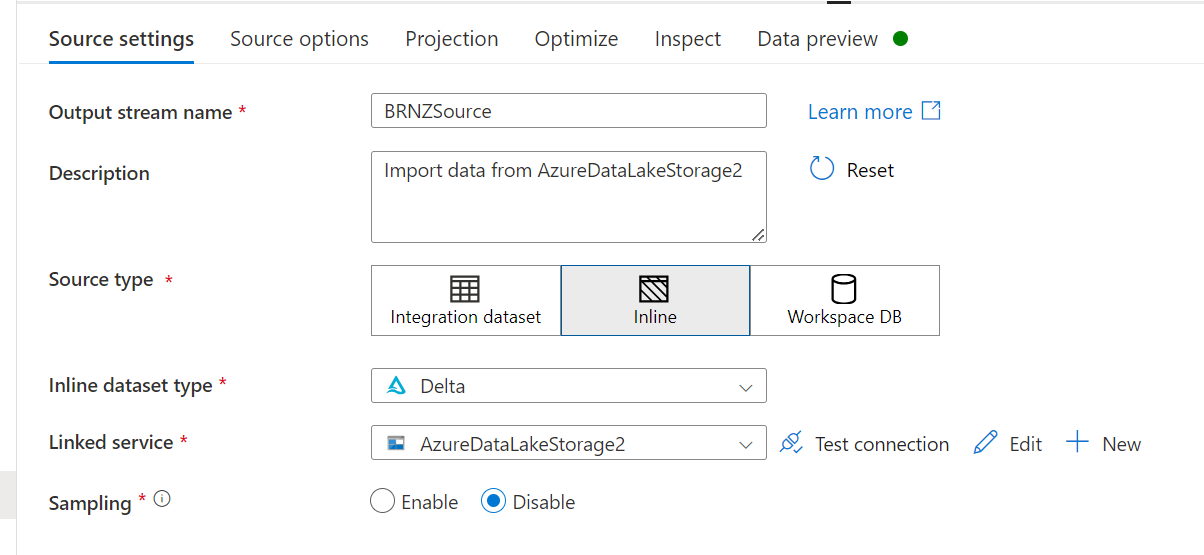Screen dimensions: 1204x555
Task: Switch to the Source options tab
Action: coord(299,39)
